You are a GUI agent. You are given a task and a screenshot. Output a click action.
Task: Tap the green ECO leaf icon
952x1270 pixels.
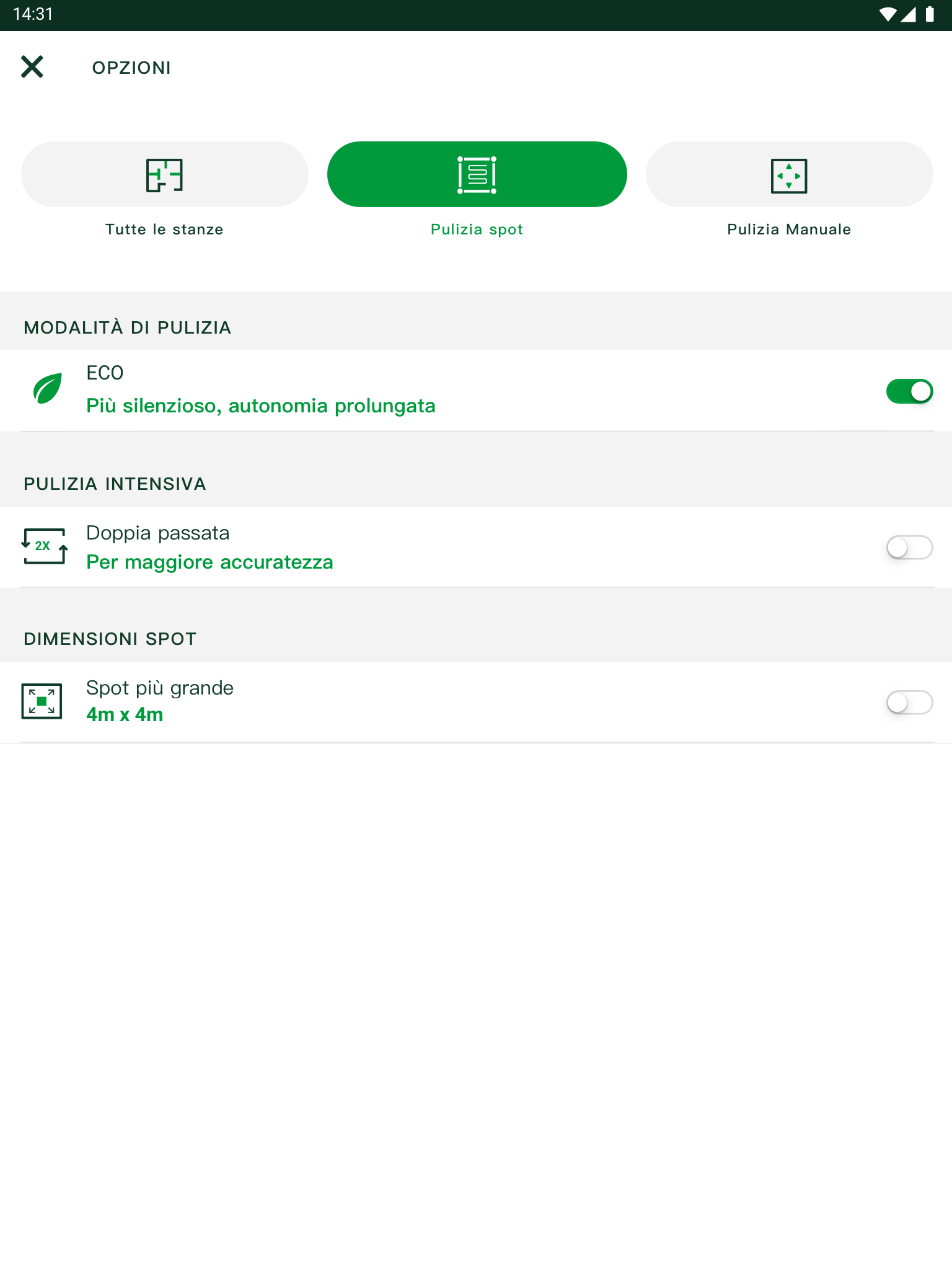point(47,389)
